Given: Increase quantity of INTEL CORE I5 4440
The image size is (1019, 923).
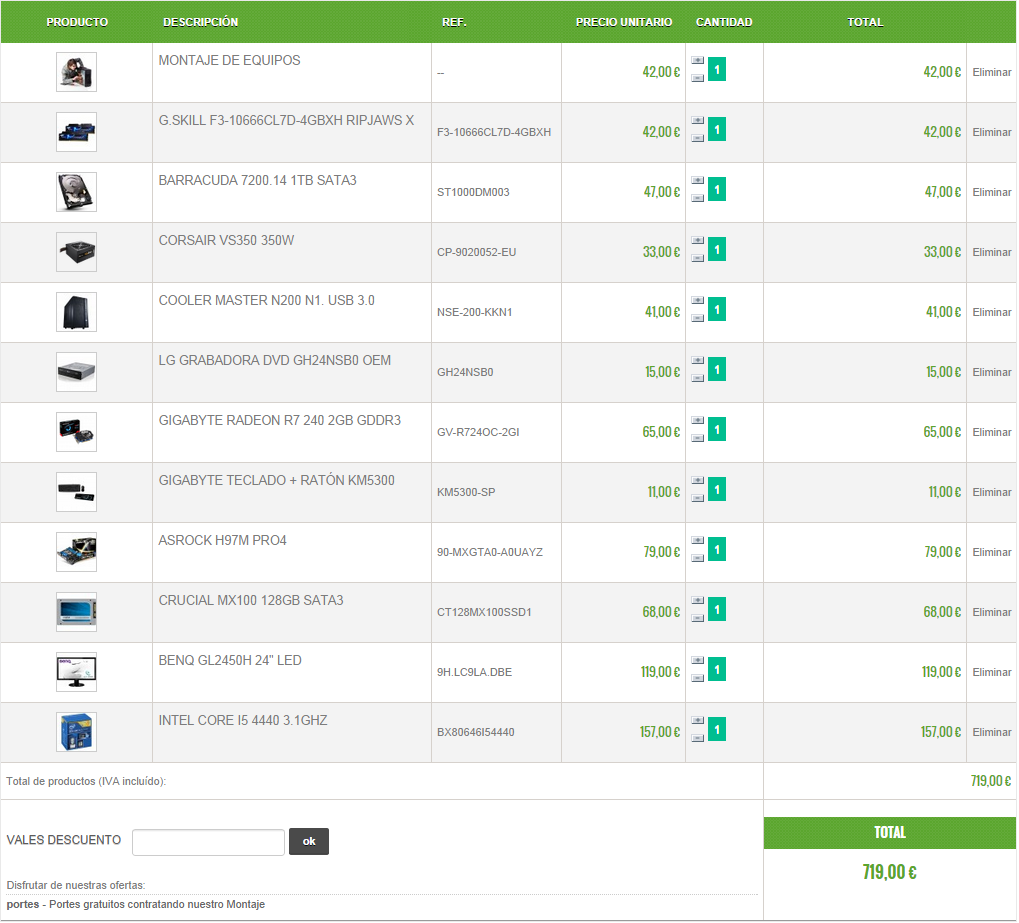Looking at the screenshot, I should (x=697, y=720).
